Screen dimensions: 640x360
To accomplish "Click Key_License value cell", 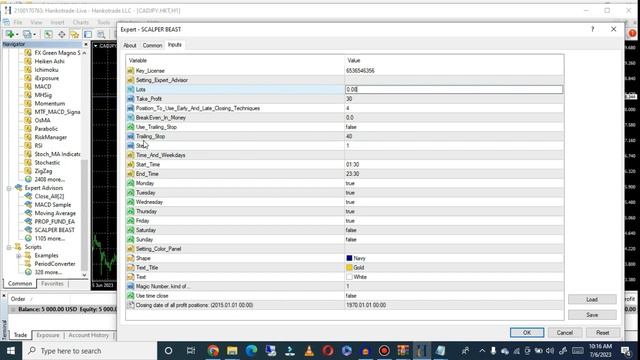I will [453, 71].
